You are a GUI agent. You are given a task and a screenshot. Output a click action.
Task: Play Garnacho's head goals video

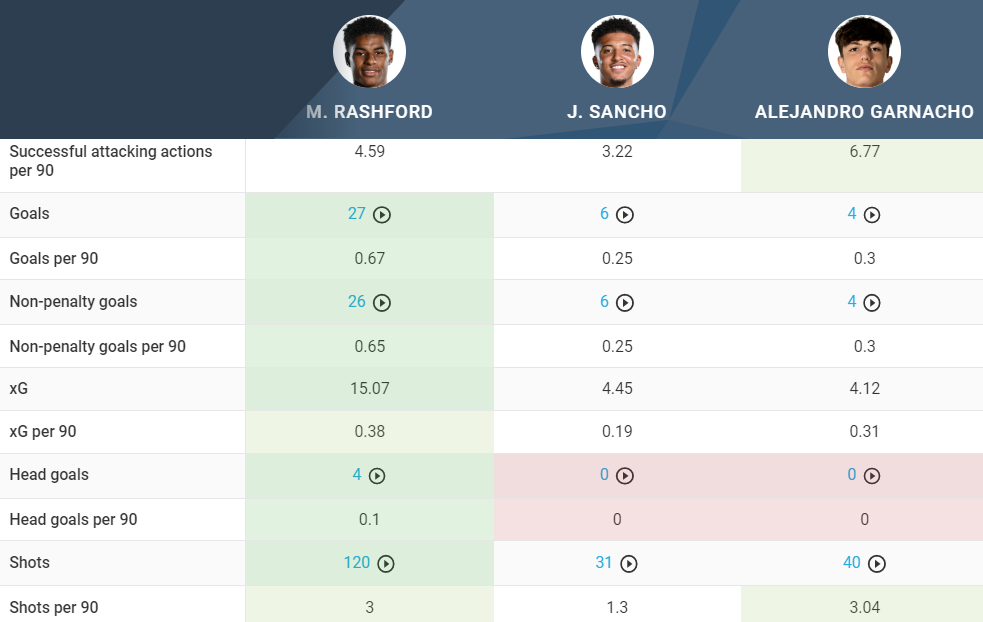click(872, 476)
